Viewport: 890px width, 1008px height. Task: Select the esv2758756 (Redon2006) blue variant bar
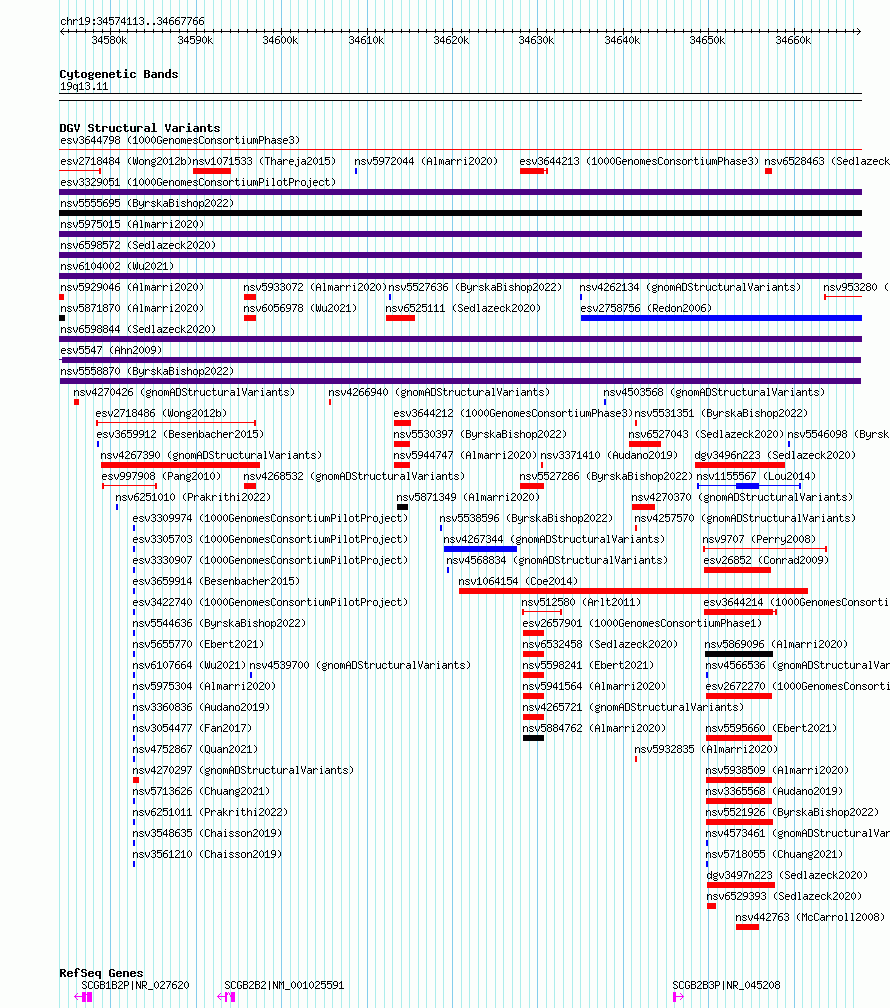(x=721, y=318)
